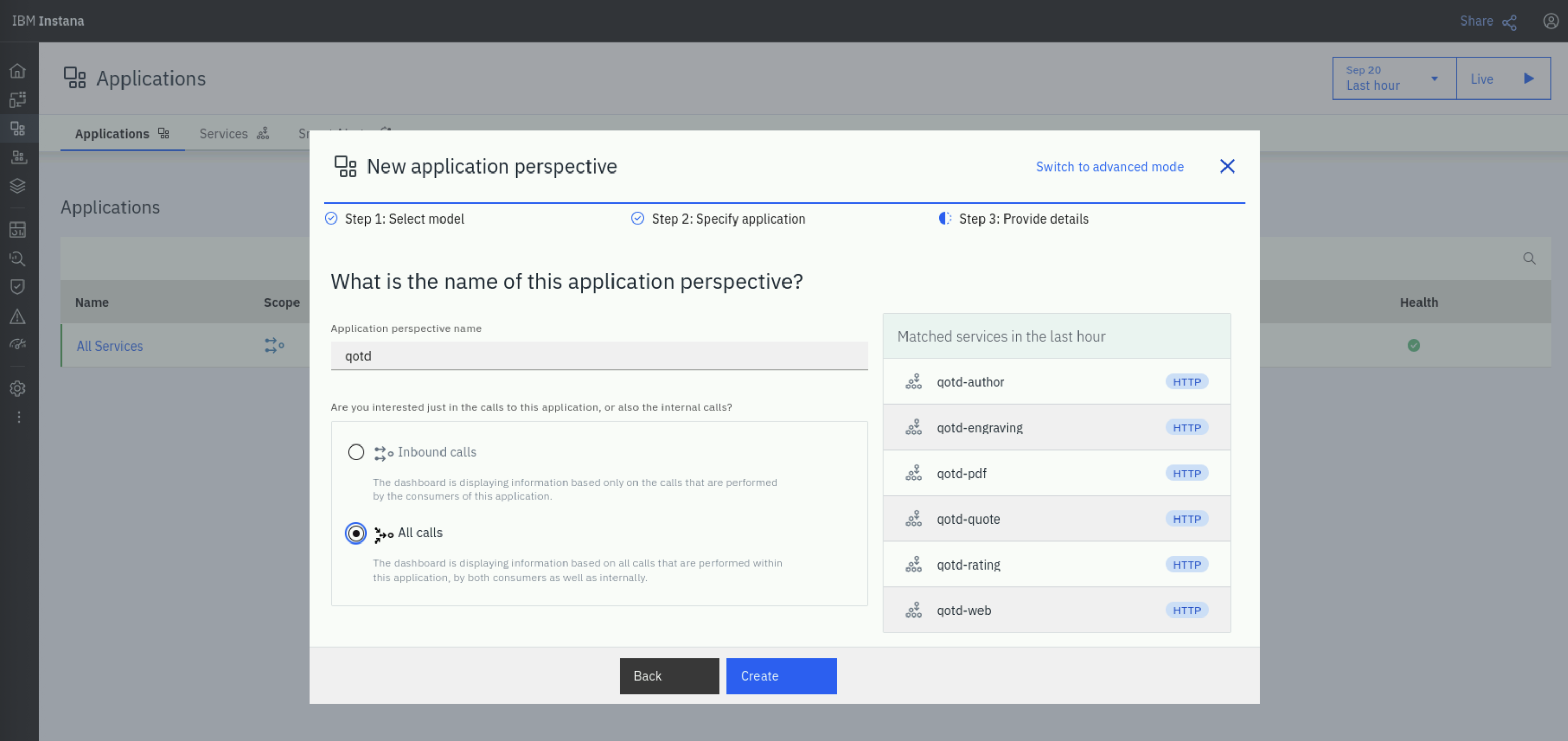
Task: Select the All calls radio button
Action: click(x=356, y=533)
